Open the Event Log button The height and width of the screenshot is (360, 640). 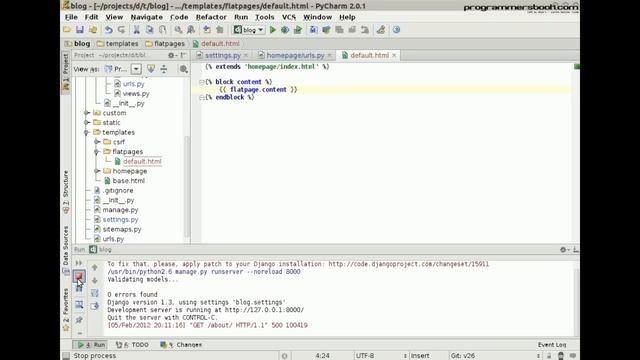[552, 345]
